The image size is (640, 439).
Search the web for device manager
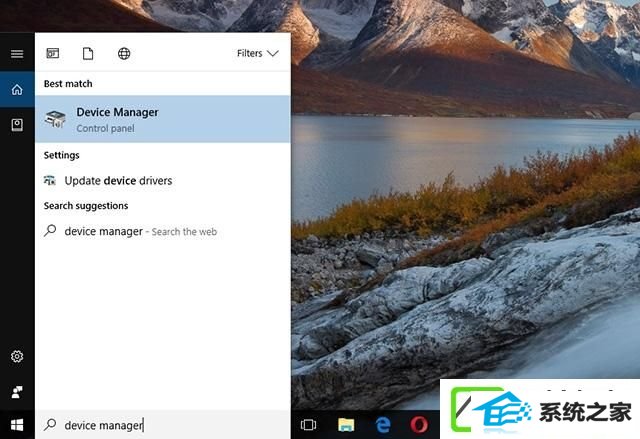click(163, 231)
